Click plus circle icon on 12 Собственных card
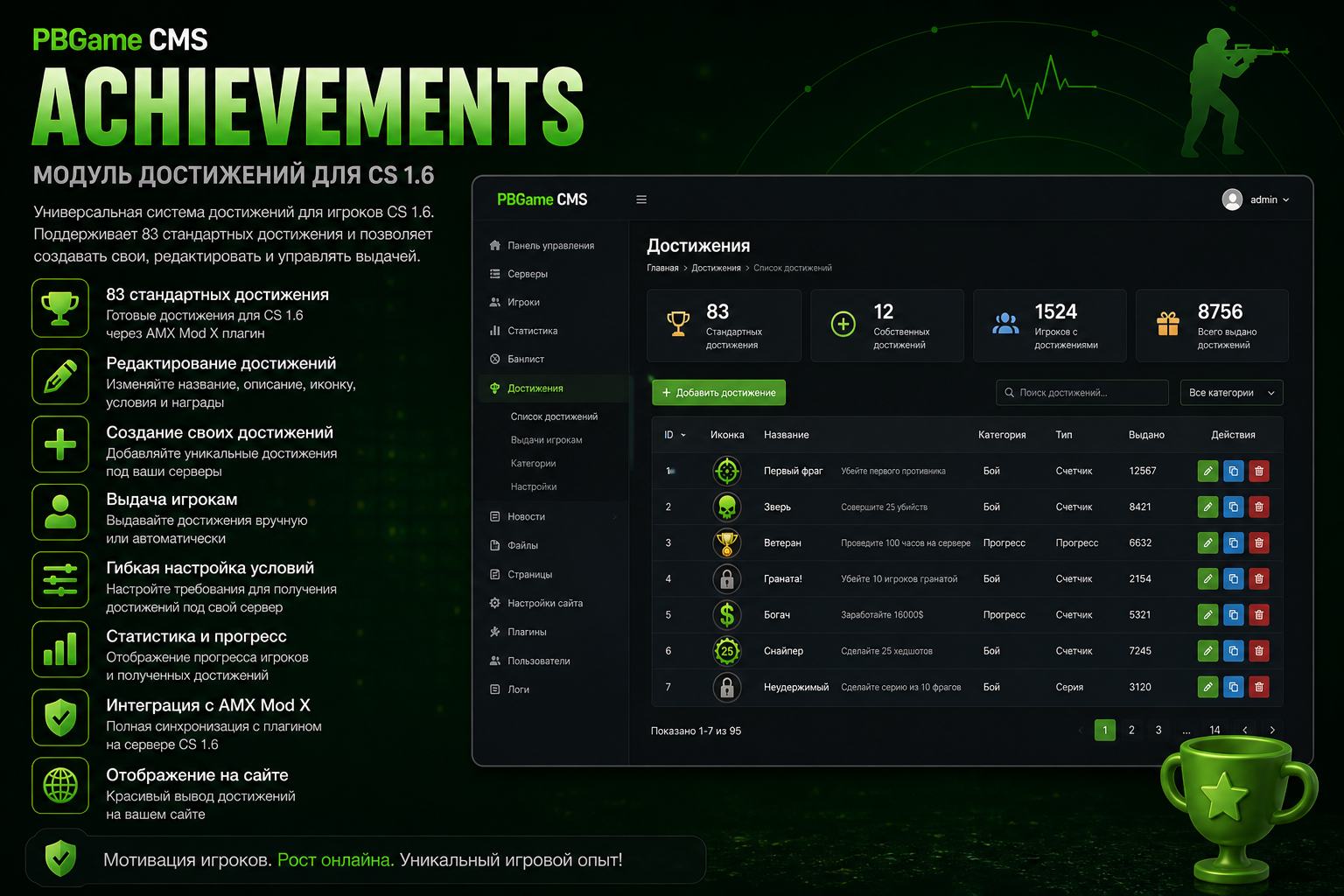This screenshot has width=1344, height=896. 843,324
